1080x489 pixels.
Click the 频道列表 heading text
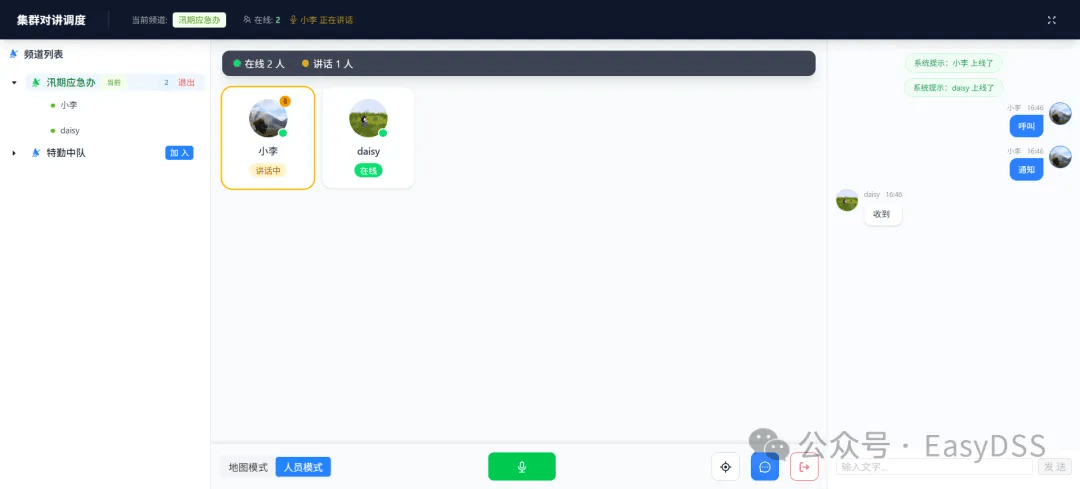[x=43, y=54]
